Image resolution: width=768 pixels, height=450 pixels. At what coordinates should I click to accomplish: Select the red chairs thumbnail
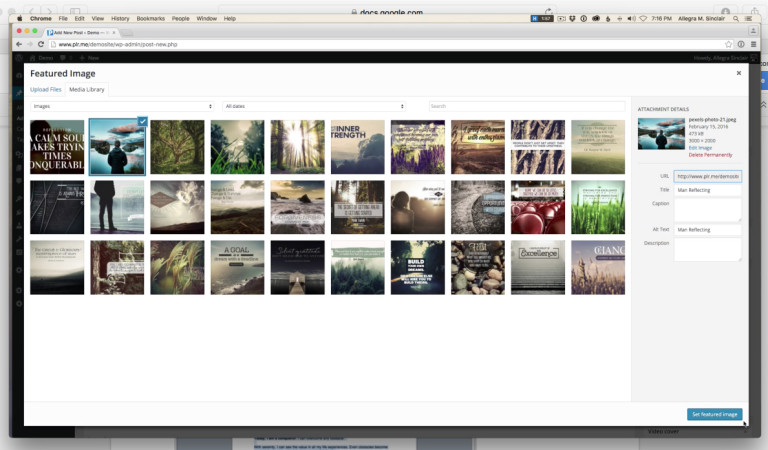[538, 207]
